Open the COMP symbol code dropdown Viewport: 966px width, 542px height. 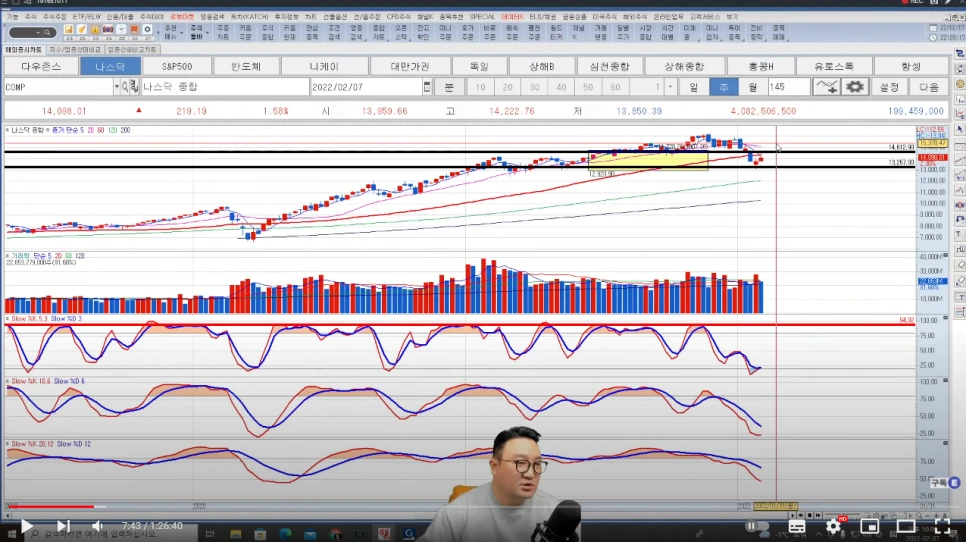click(116, 87)
